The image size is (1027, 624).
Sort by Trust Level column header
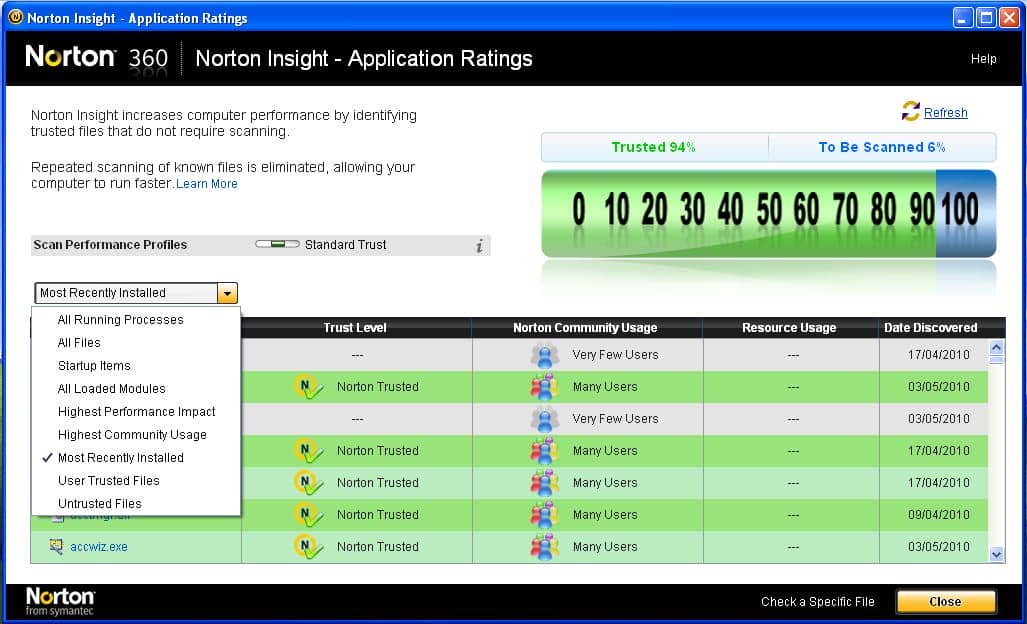coord(356,327)
